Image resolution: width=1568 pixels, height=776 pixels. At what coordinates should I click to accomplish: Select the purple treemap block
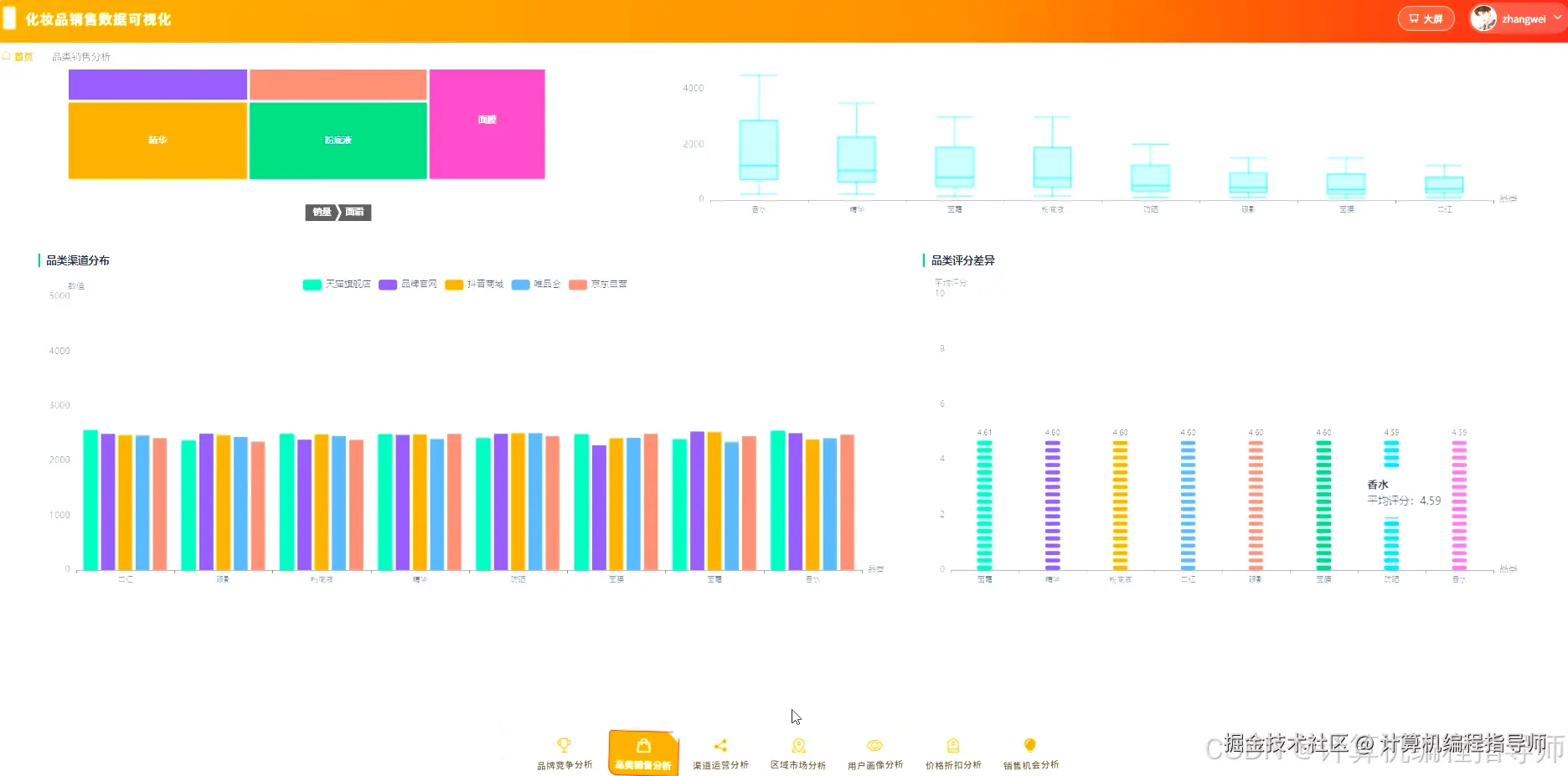click(157, 85)
